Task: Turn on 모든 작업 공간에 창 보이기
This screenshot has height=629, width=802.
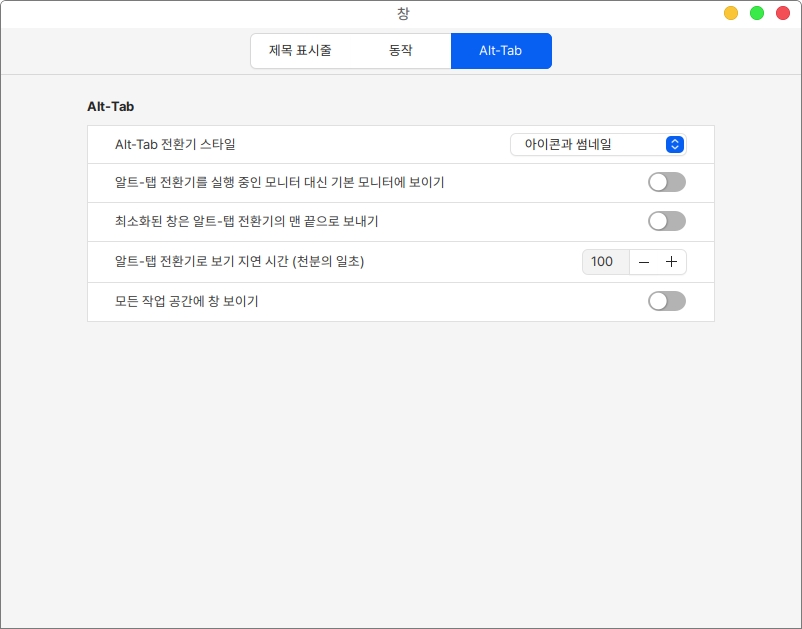Action: 666,301
